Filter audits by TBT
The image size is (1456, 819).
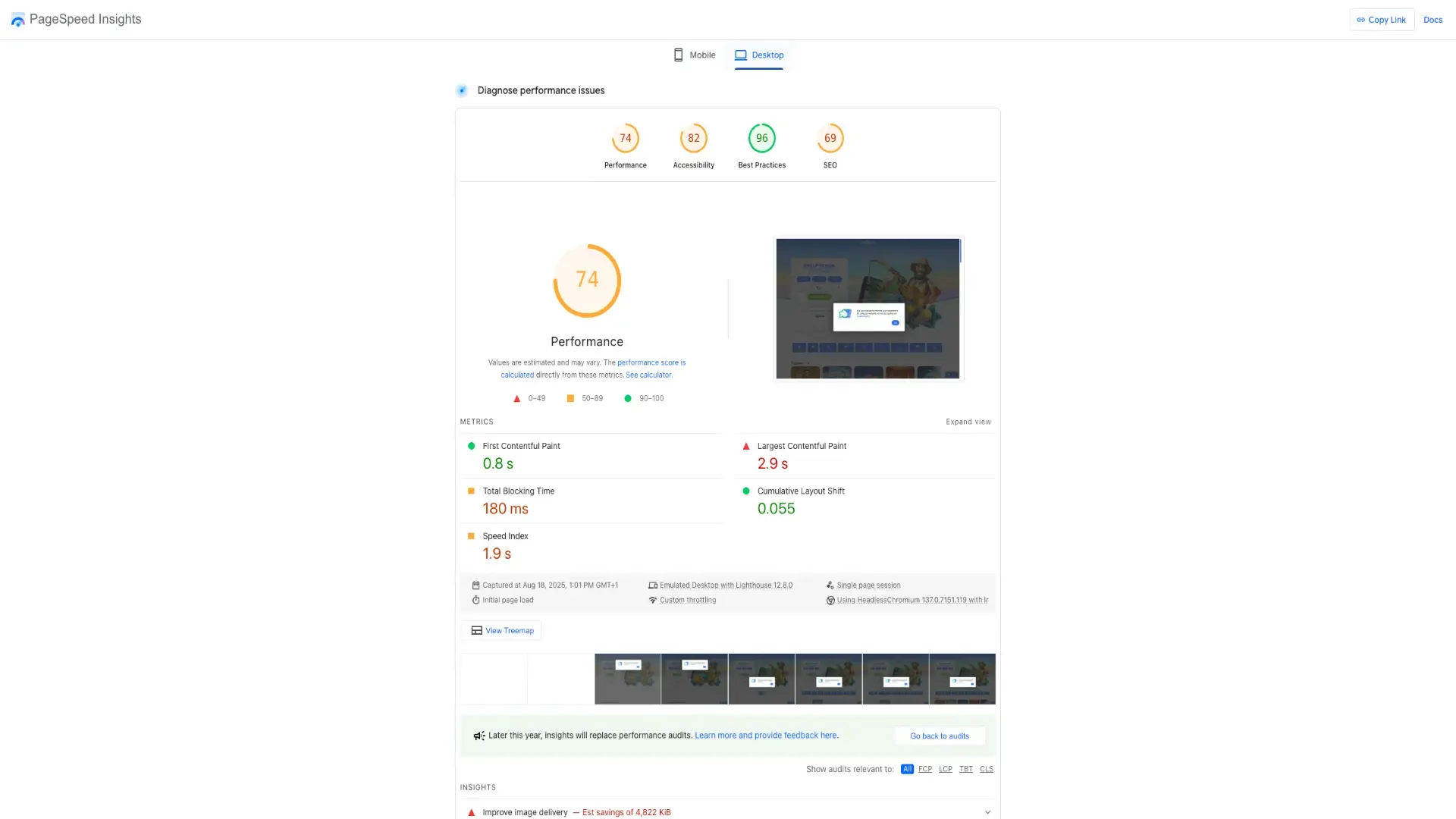coord(966,769)
